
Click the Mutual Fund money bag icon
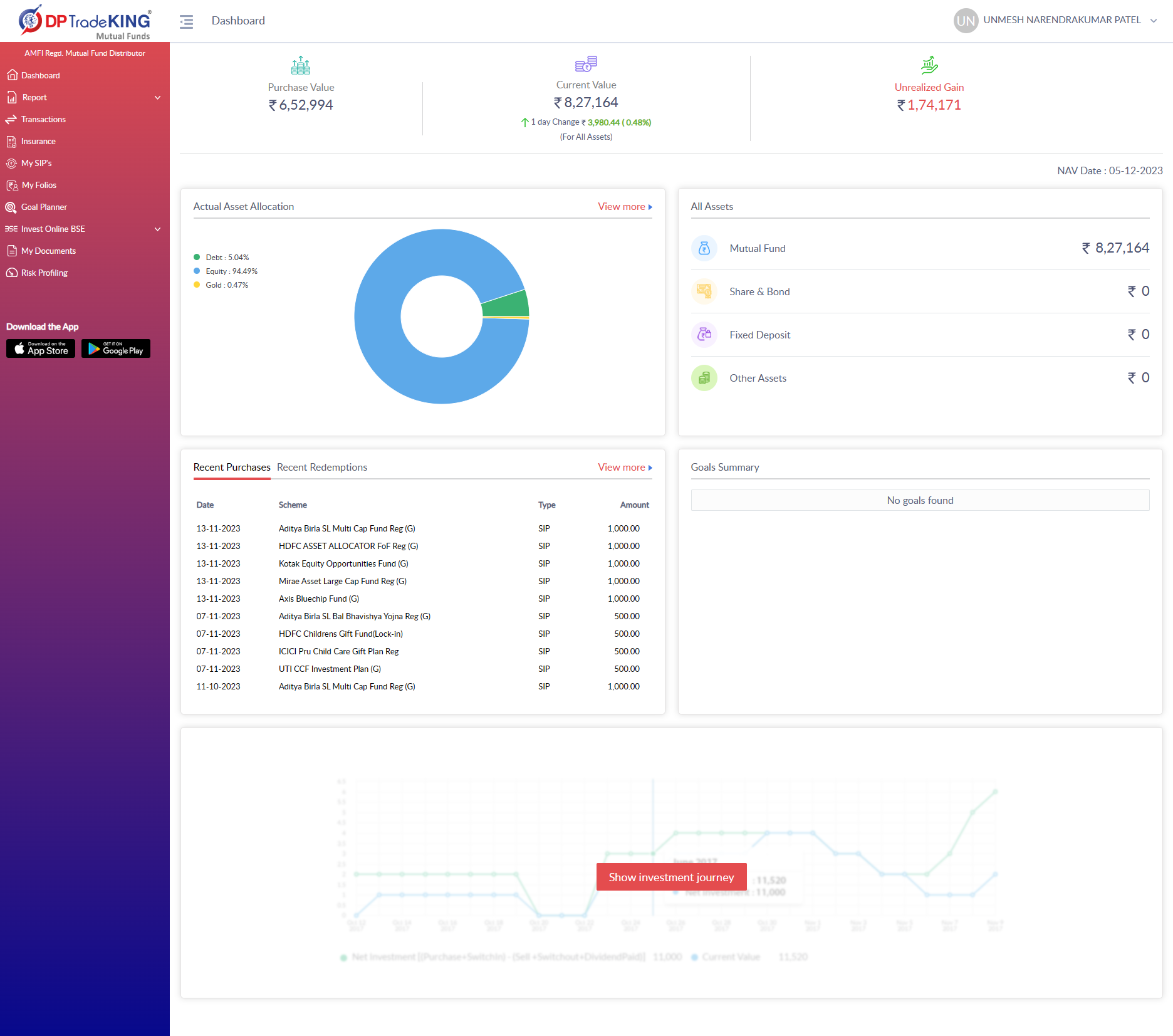click(704, 248)
